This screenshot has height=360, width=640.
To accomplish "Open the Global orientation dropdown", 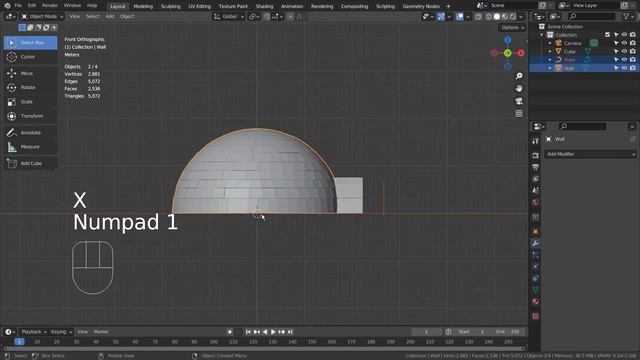I will click(229, 17).
